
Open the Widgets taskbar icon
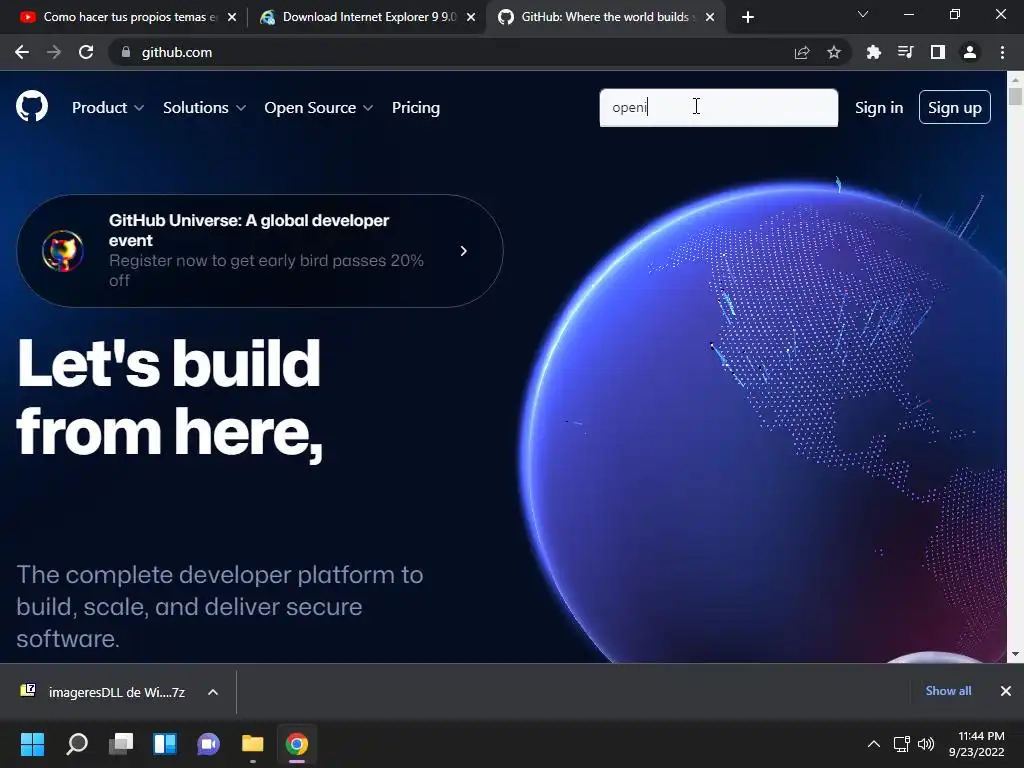click(x=165, y=743)
